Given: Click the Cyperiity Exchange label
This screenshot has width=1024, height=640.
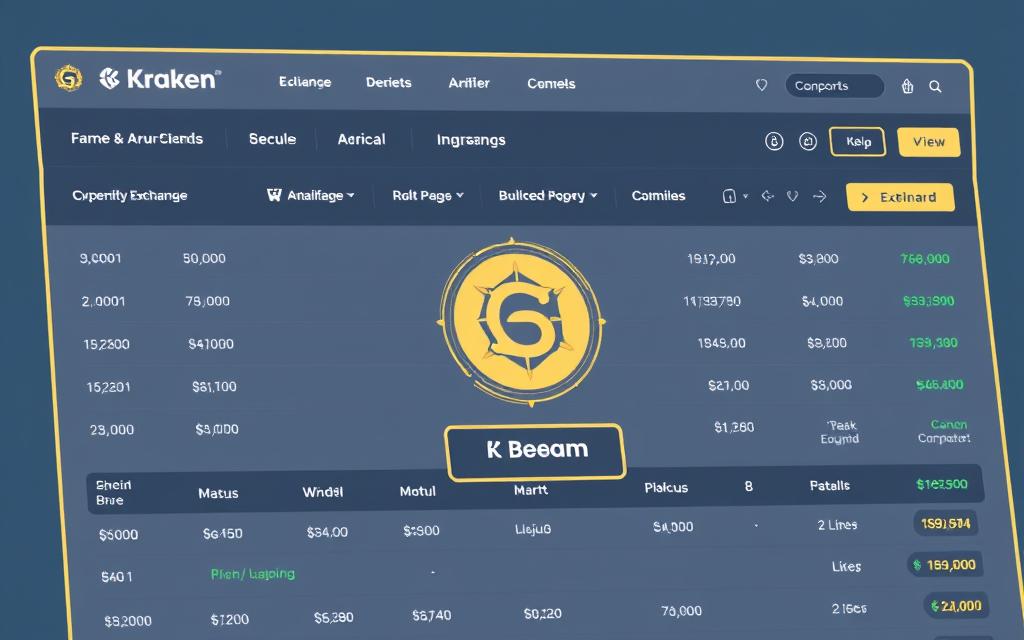Looking at the screenshot, I should [x=129, y=195].
